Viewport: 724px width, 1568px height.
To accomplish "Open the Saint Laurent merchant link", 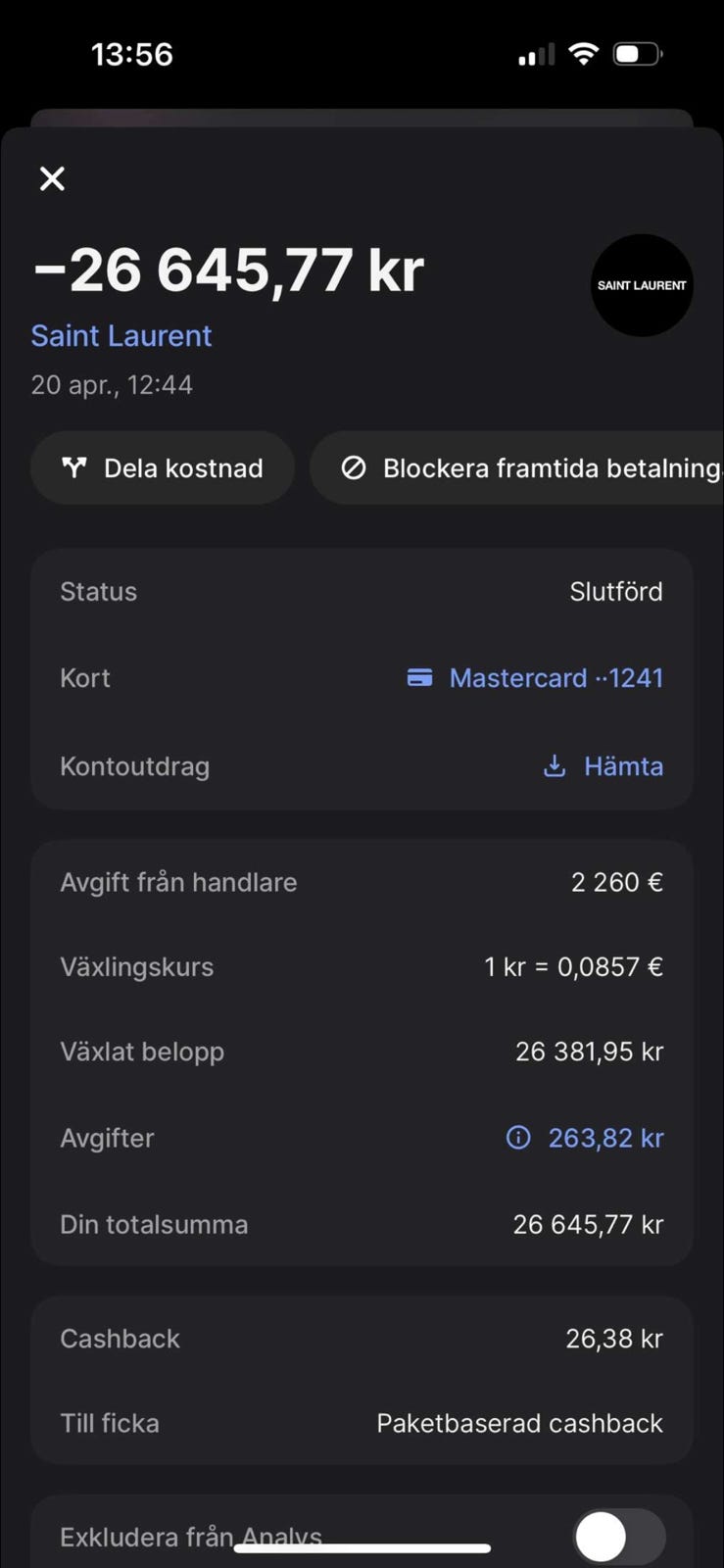I will click(x=121, y=336).
